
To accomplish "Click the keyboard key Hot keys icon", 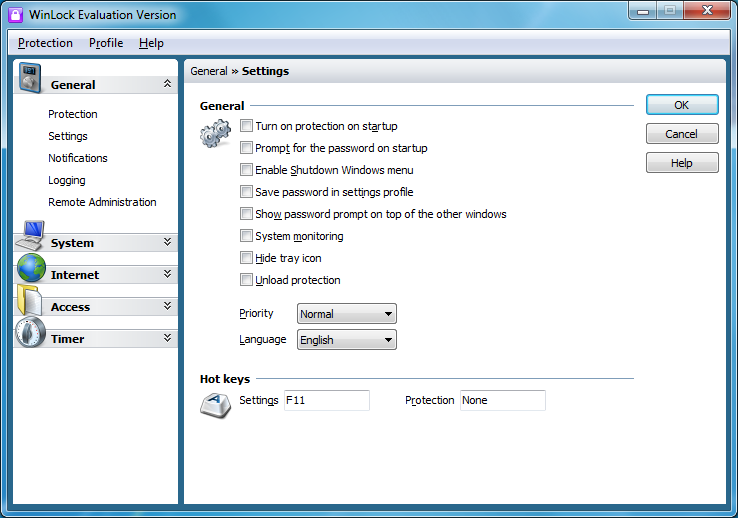I will (x=216, y=406).
